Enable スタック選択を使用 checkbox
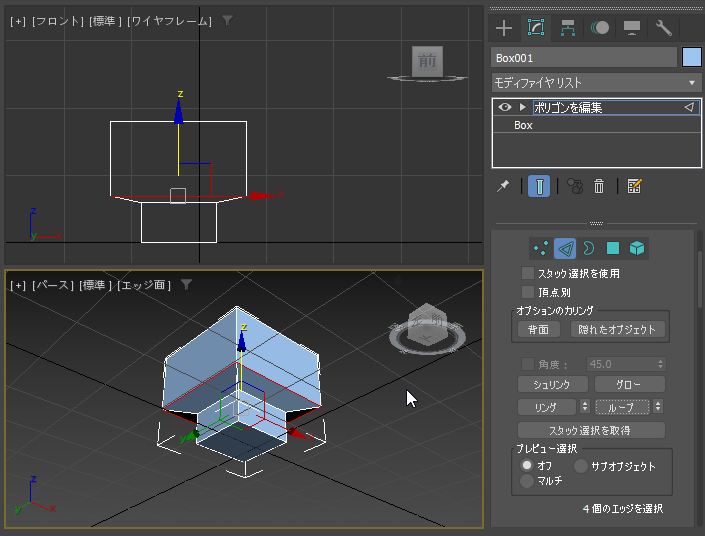This screenshot has height=536, width=705. tap(528, 273)
